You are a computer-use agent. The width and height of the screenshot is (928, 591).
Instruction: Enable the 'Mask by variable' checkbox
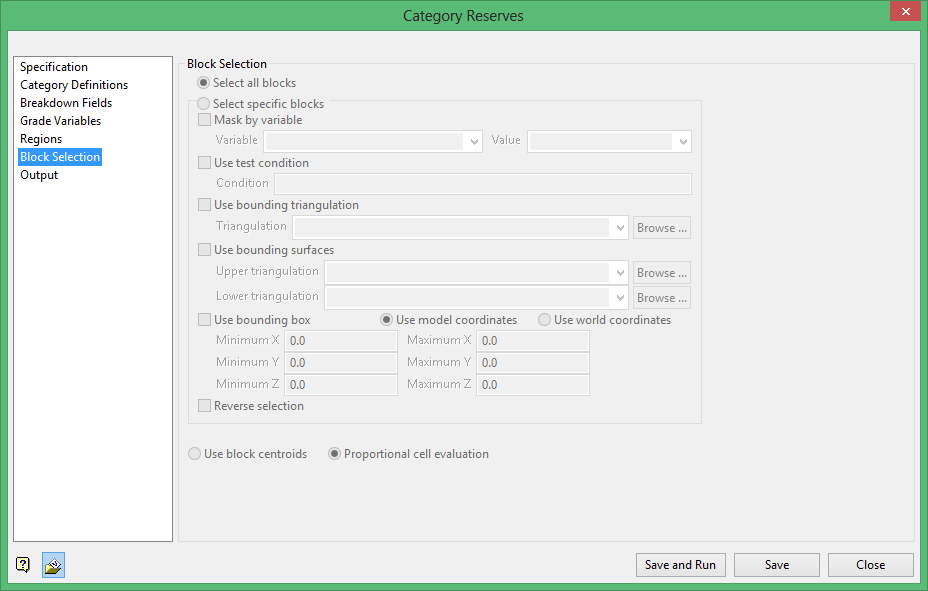[x=205, y=120]
